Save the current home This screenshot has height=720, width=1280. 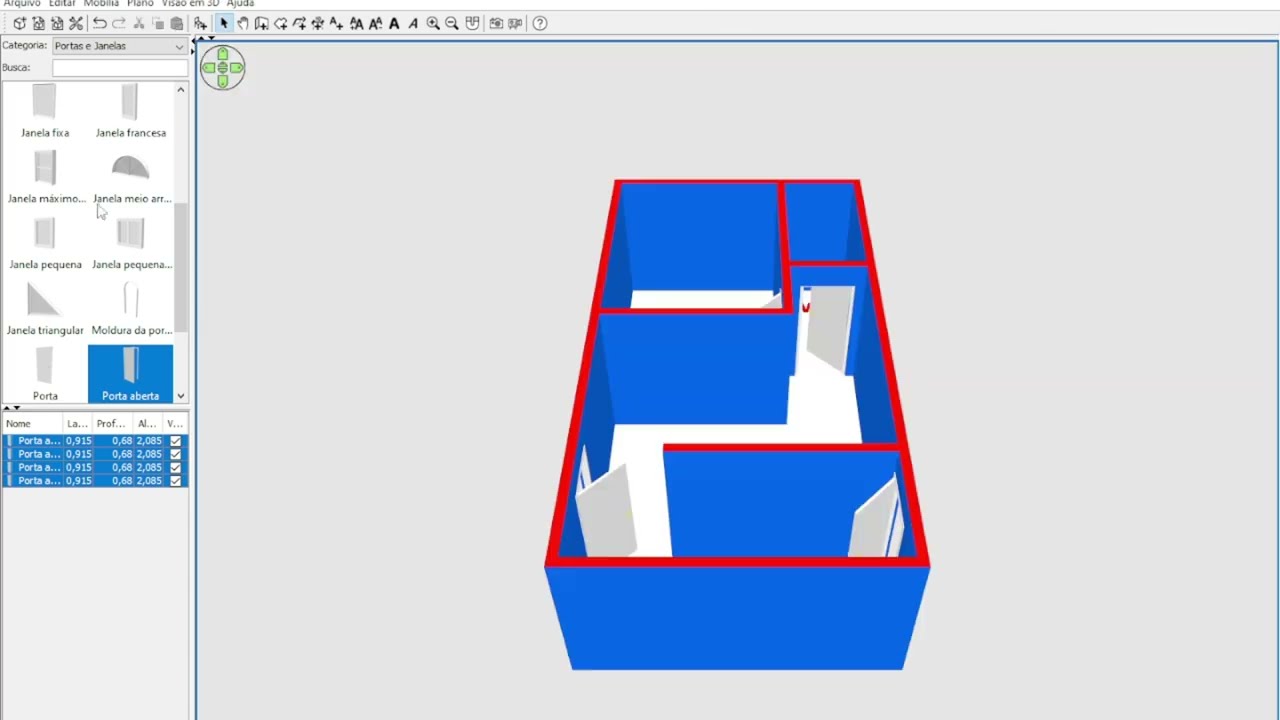click(x=57, y=23)
